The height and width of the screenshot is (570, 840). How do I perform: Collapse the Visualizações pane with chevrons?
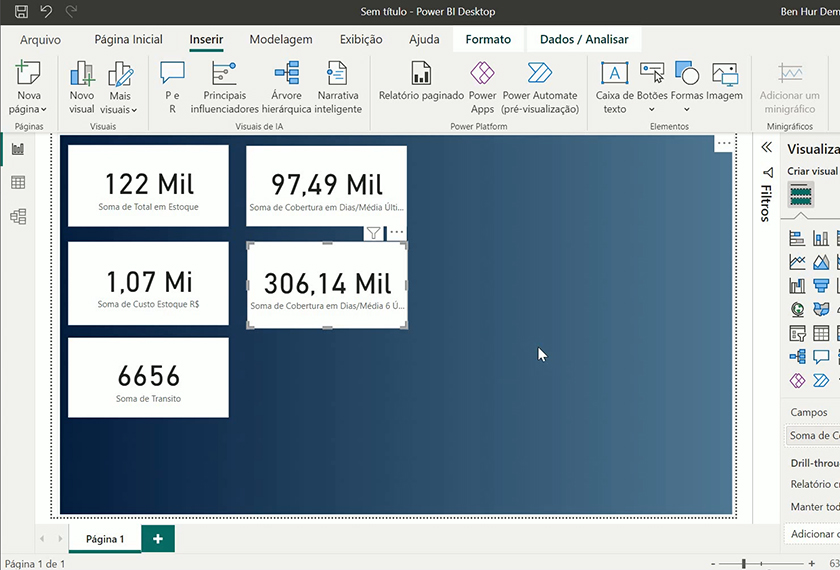tap(767, 147)
